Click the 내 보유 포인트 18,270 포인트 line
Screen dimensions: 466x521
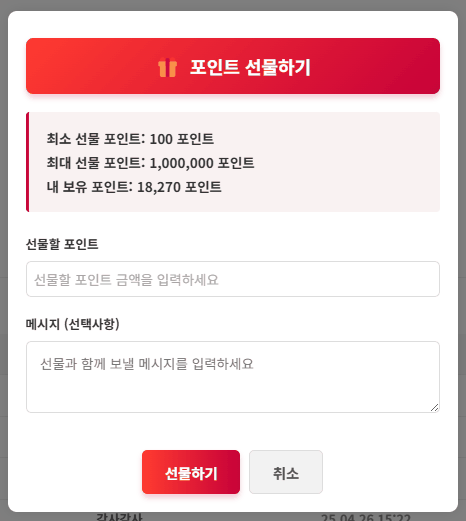[x=134, y=187]
